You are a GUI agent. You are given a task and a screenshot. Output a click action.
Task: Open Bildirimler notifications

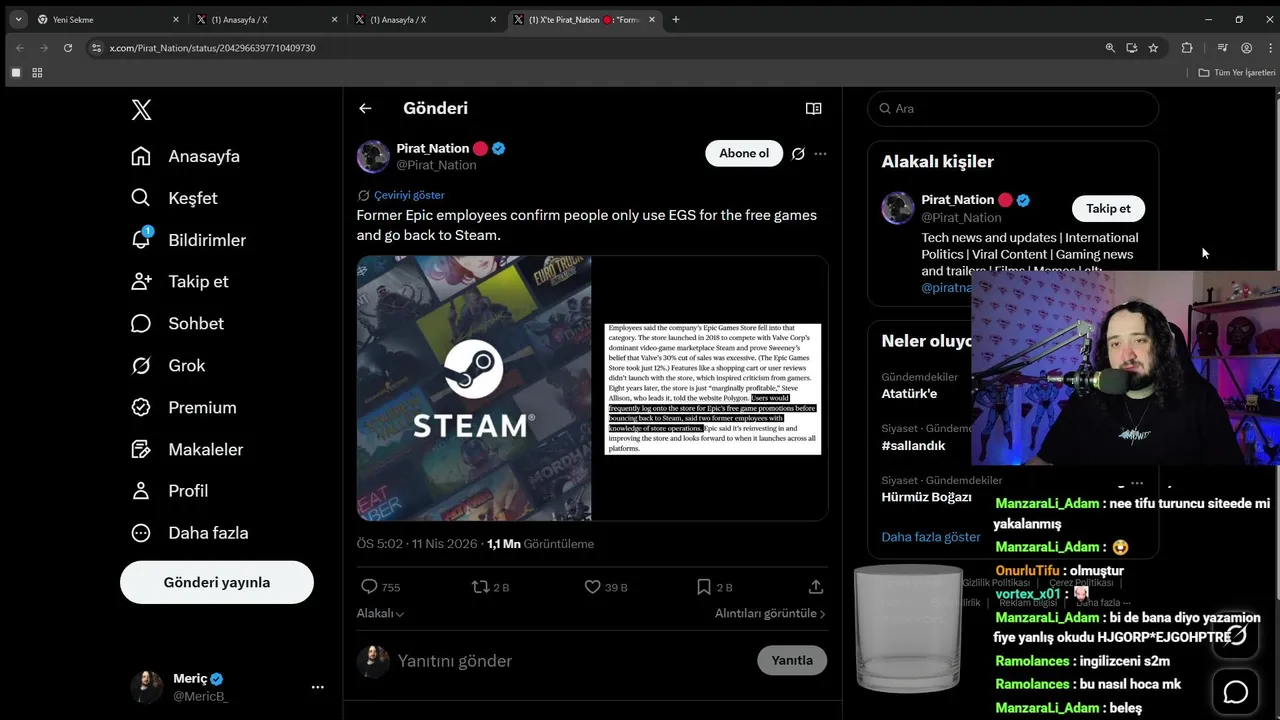[189, 240]
